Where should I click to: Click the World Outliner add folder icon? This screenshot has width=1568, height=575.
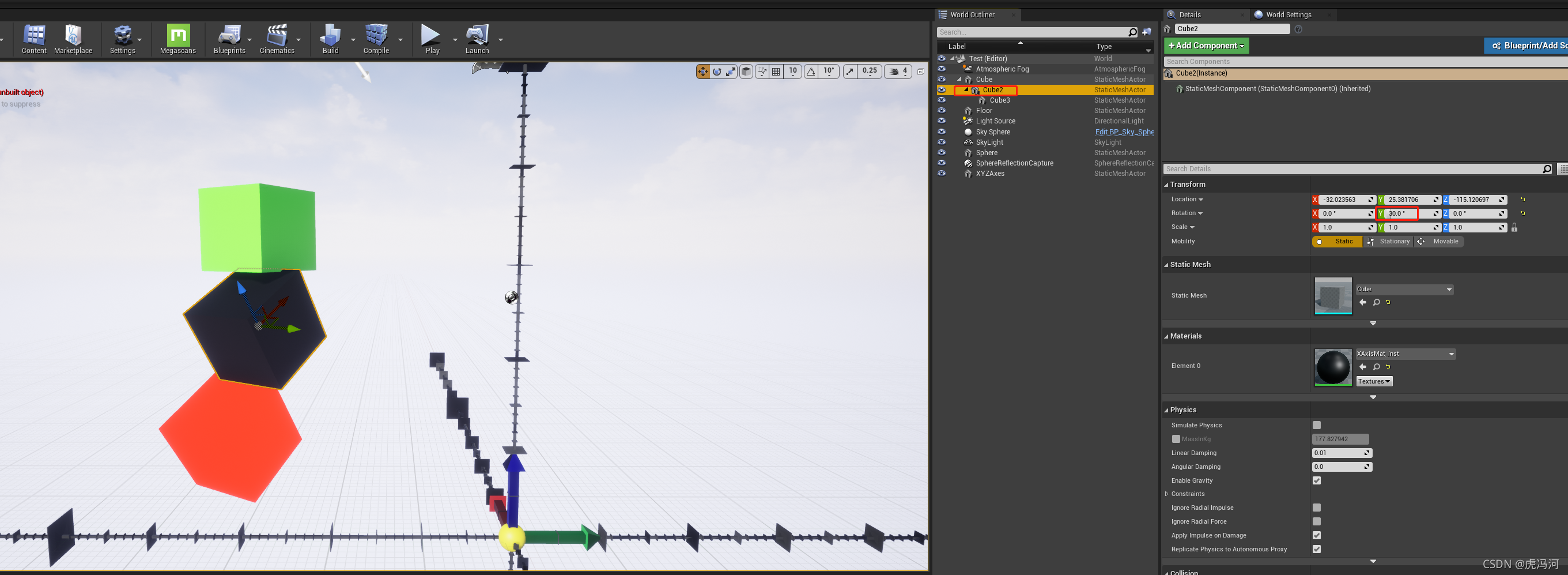(x=1147, y=32)
